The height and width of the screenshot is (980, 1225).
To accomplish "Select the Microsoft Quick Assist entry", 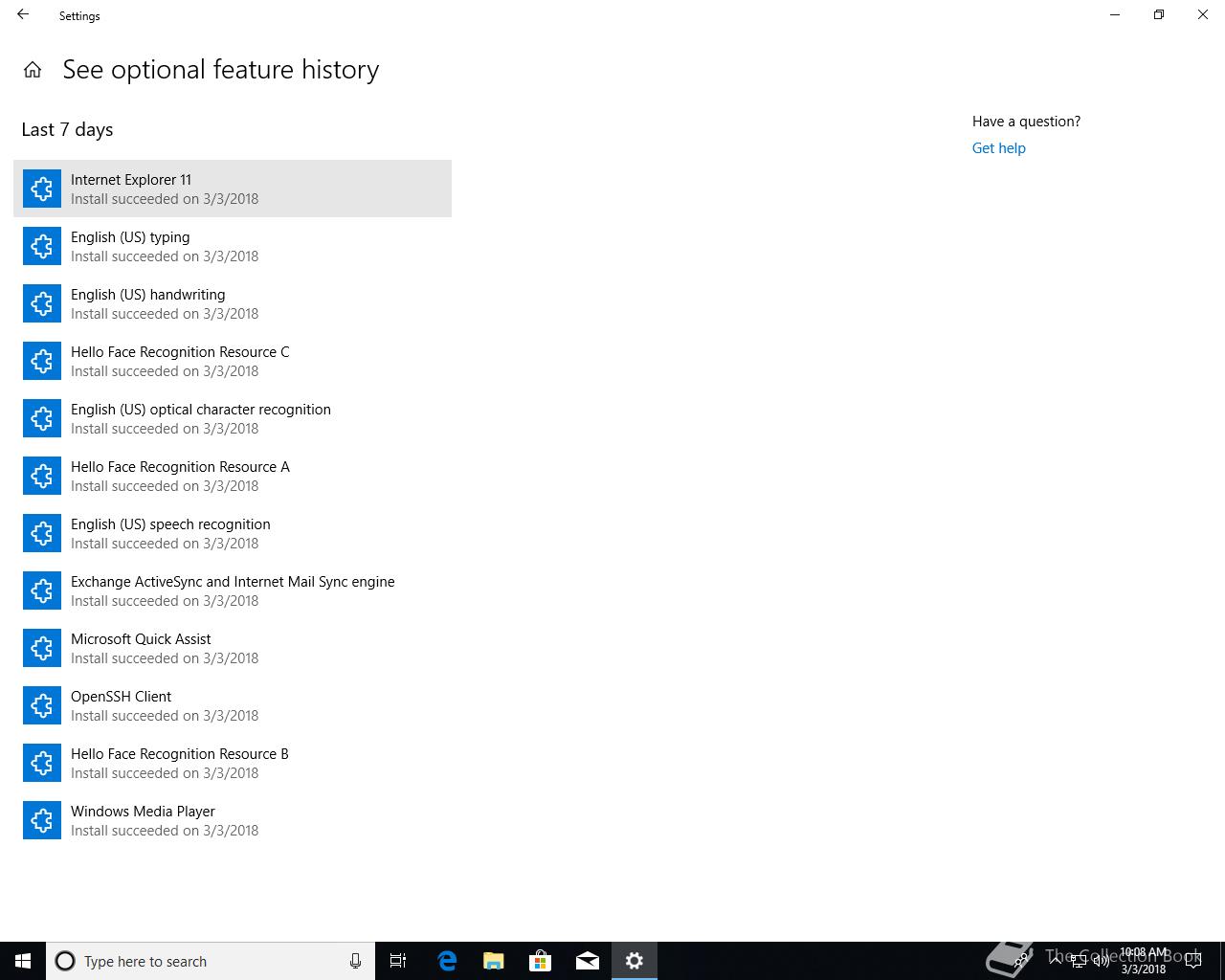I will (233, 648).
